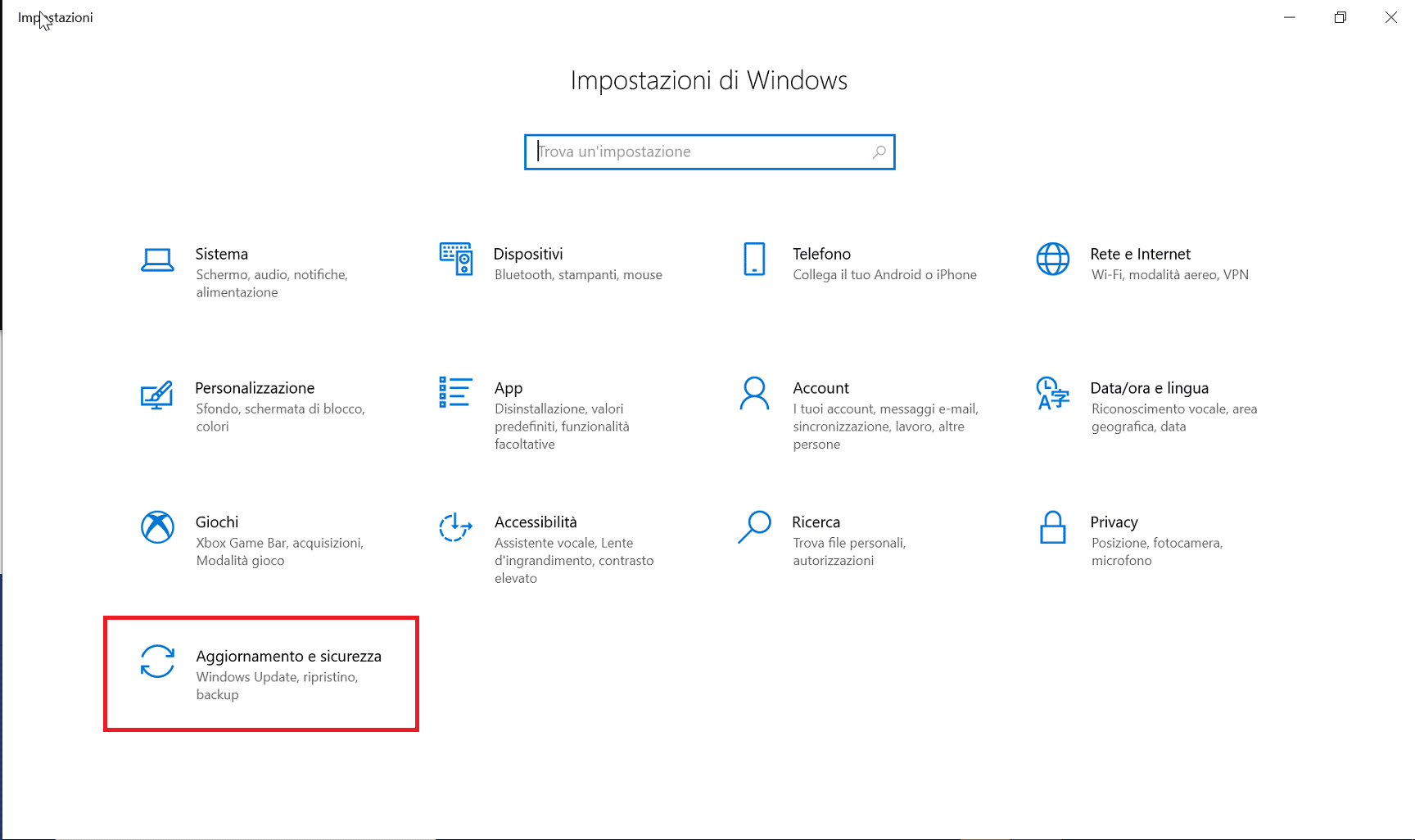Image resolution: width=1415 pixels, height=840 pixels.
Task: Open the Account person icon
Action: (754, 393)
